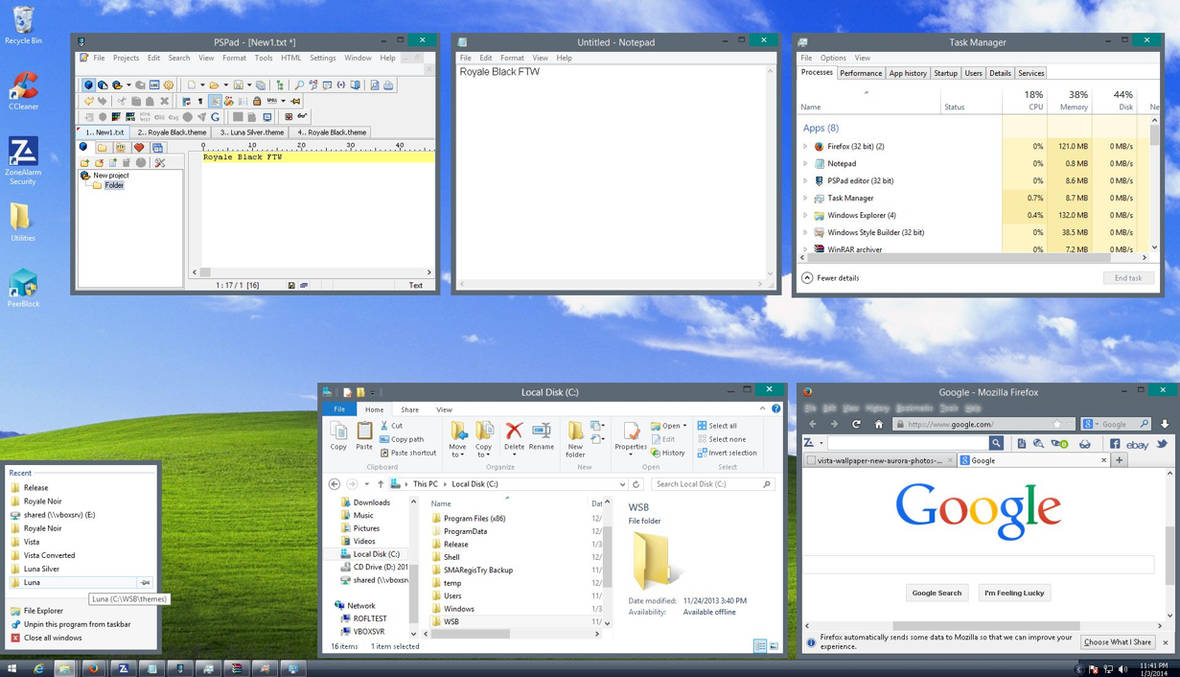Launch Firefox from the taskbar
The image size is (1180, 677).
[93, 667]
